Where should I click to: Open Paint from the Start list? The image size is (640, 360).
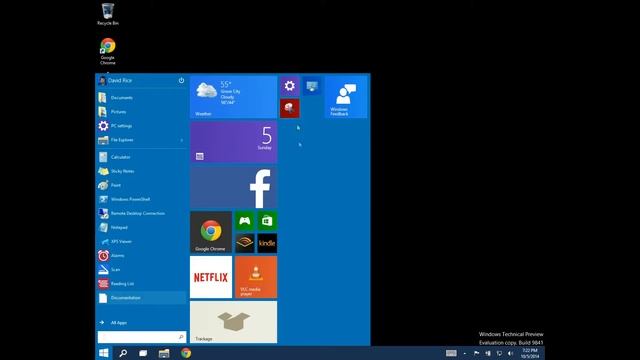141,185
